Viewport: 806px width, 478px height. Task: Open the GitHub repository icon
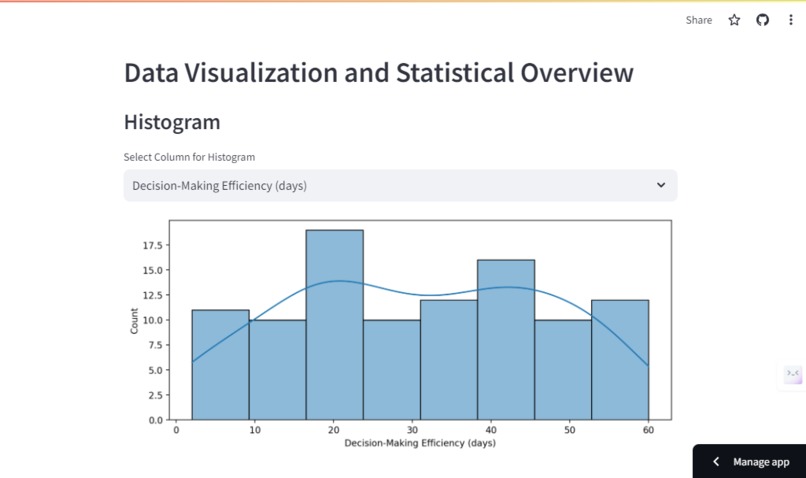click(x=762, y=20)
